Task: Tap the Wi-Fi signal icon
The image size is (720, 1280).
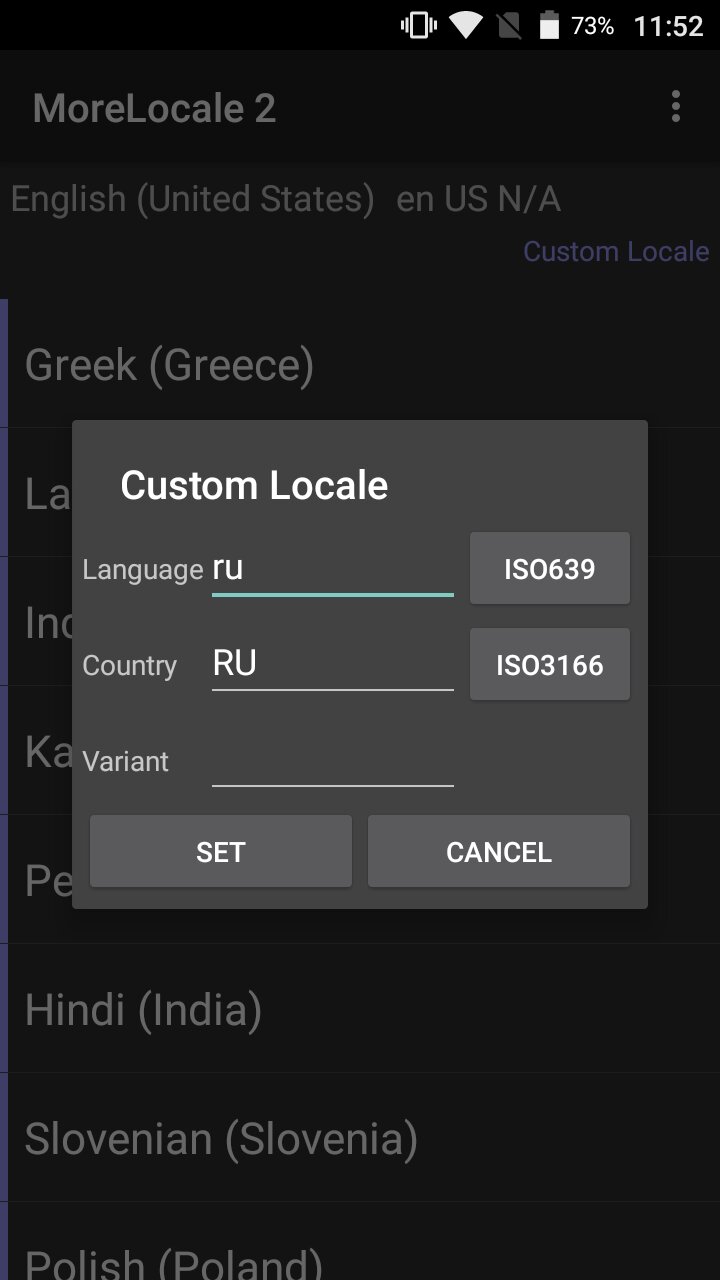Action: click(465, 25)
